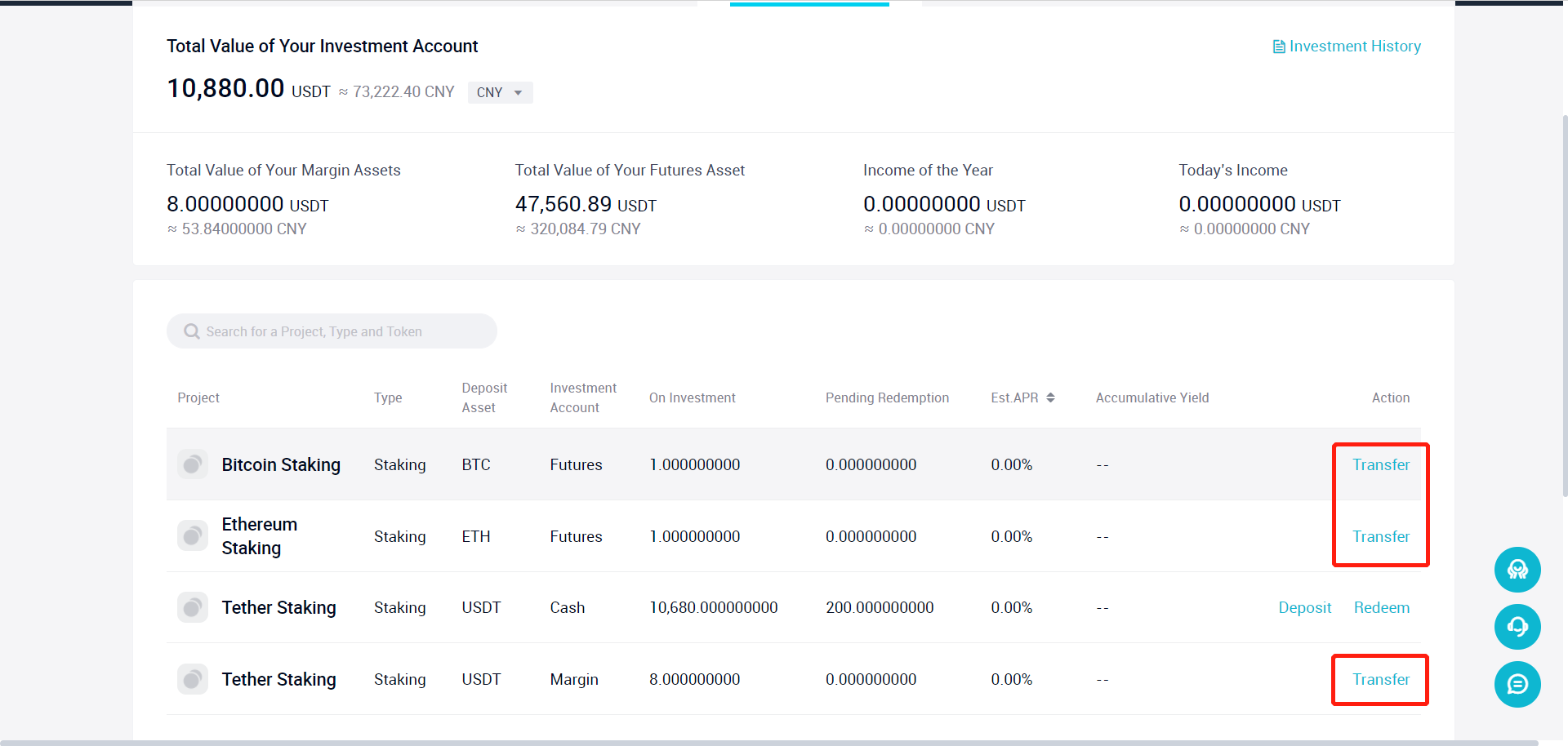
Task: Sort the table by Est.APR
Action: 1050,397
